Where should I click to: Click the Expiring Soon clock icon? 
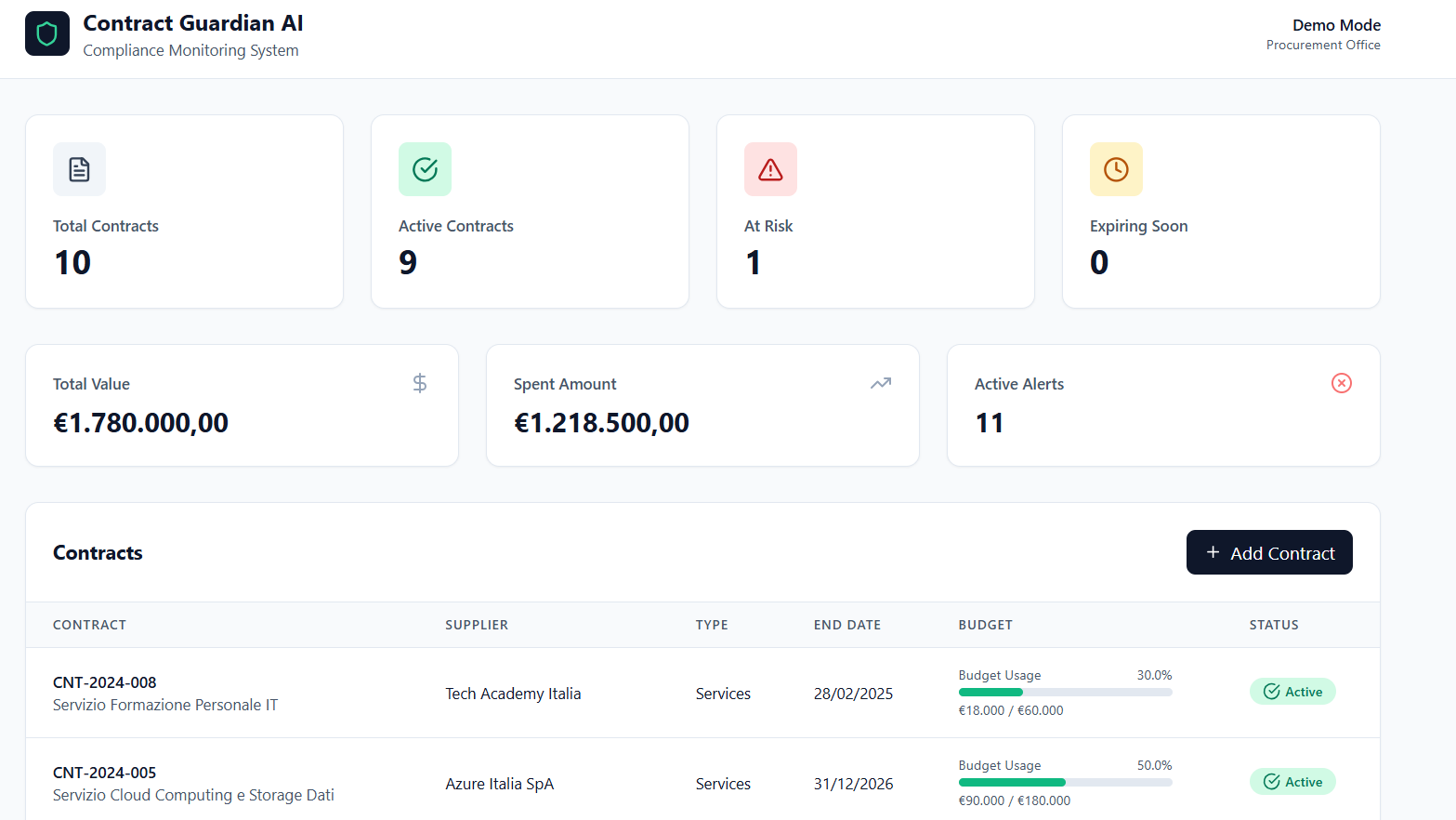(x=1116, y=169)
